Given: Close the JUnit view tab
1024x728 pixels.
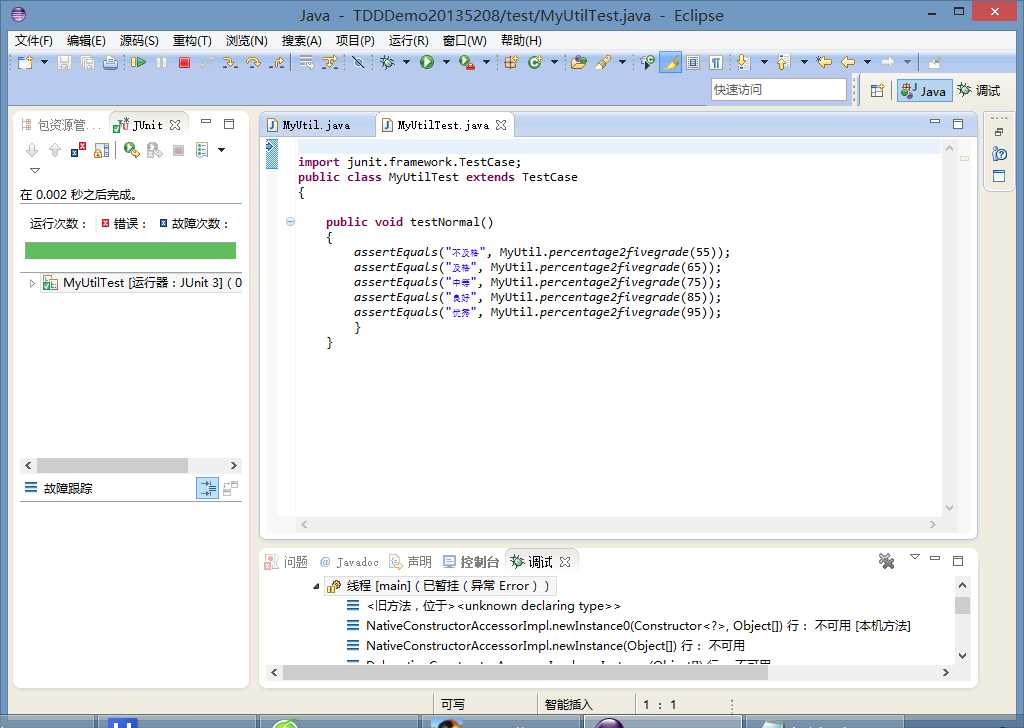Looking at the screenshot, I should 175,125.
